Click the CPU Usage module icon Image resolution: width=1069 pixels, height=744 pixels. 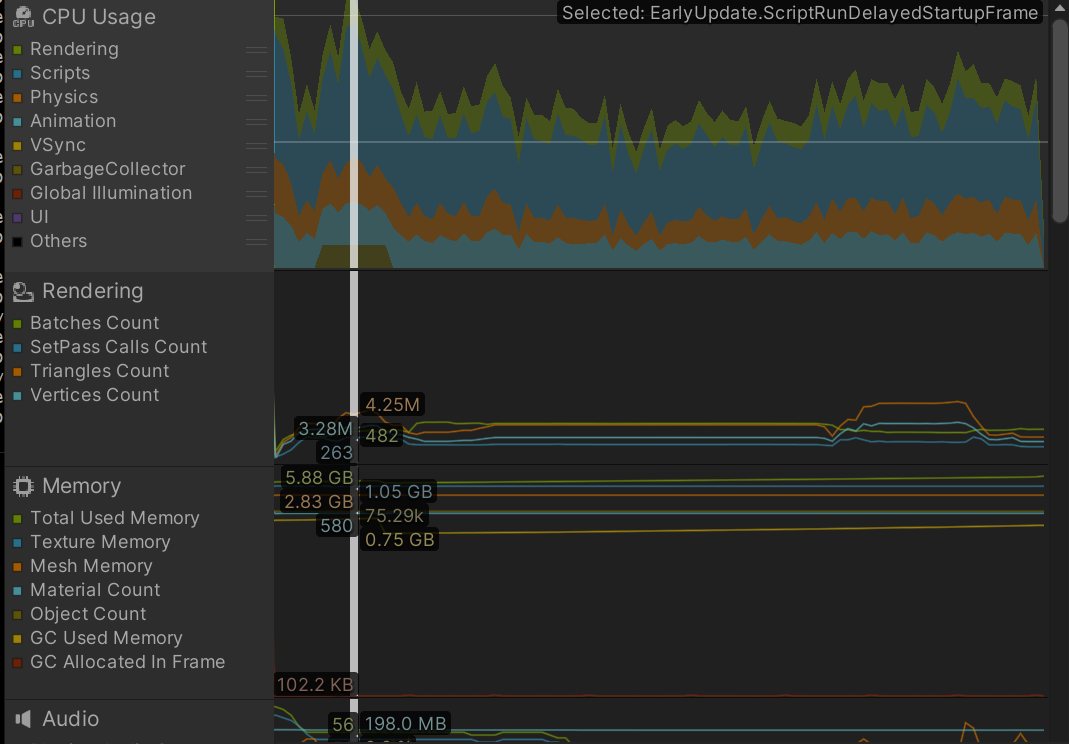23,17
